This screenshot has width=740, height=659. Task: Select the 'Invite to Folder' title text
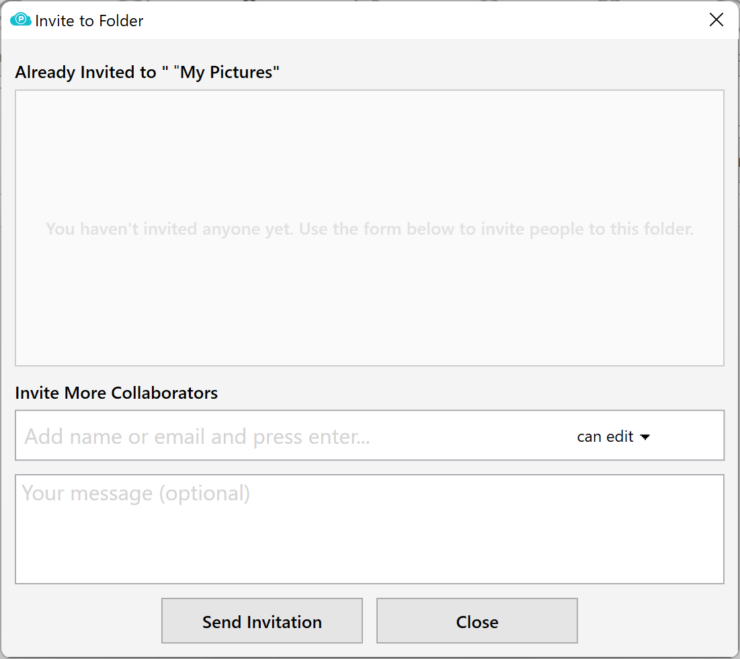click(x=89, y=21)
